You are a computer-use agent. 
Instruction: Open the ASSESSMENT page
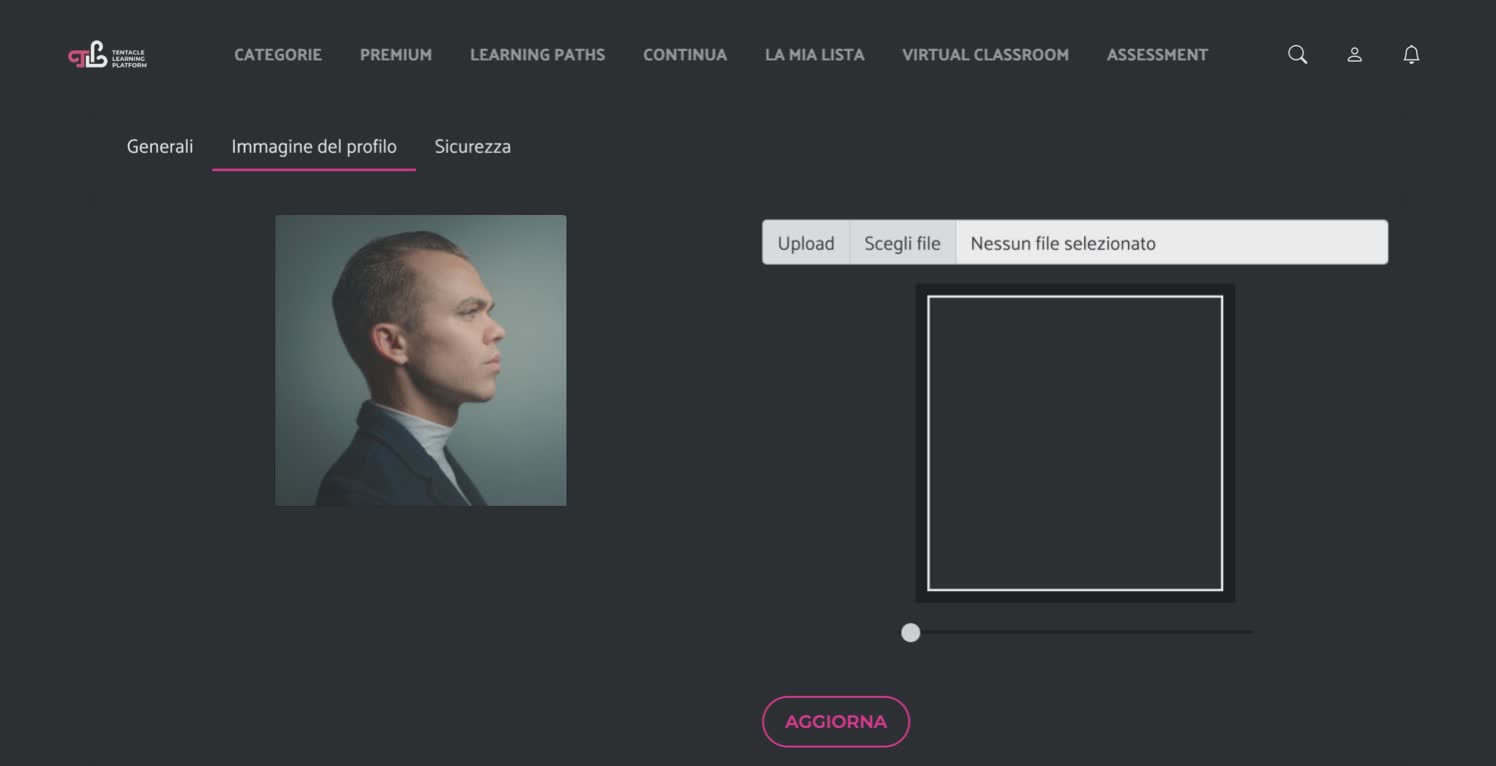[1157, 55]
